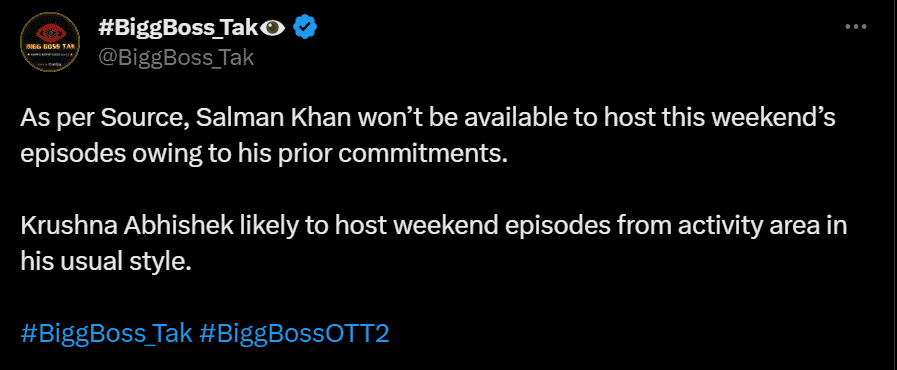Follow the #BiggBoss_Tak hashtag in the tweet body
This screenshot has width=897, height=370.
[106, 333]
